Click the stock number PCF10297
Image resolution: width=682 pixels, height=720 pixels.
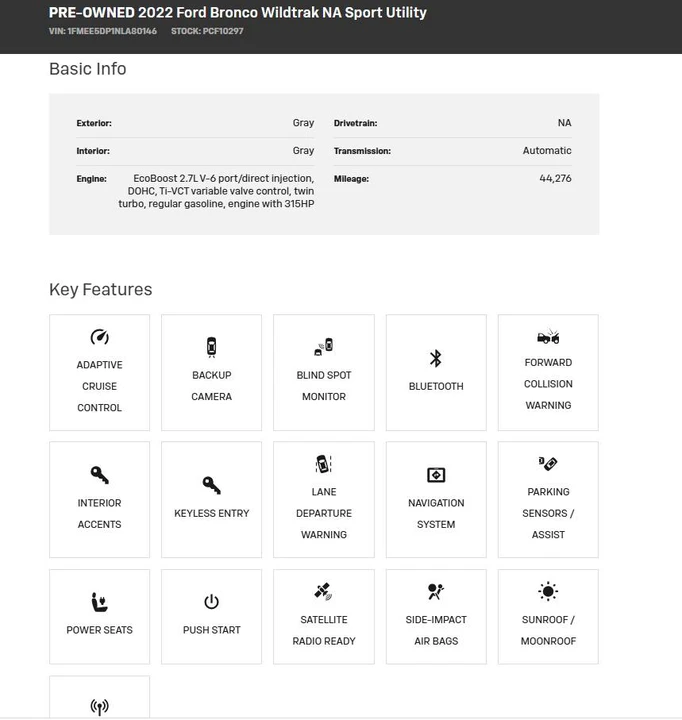[223, 31]
